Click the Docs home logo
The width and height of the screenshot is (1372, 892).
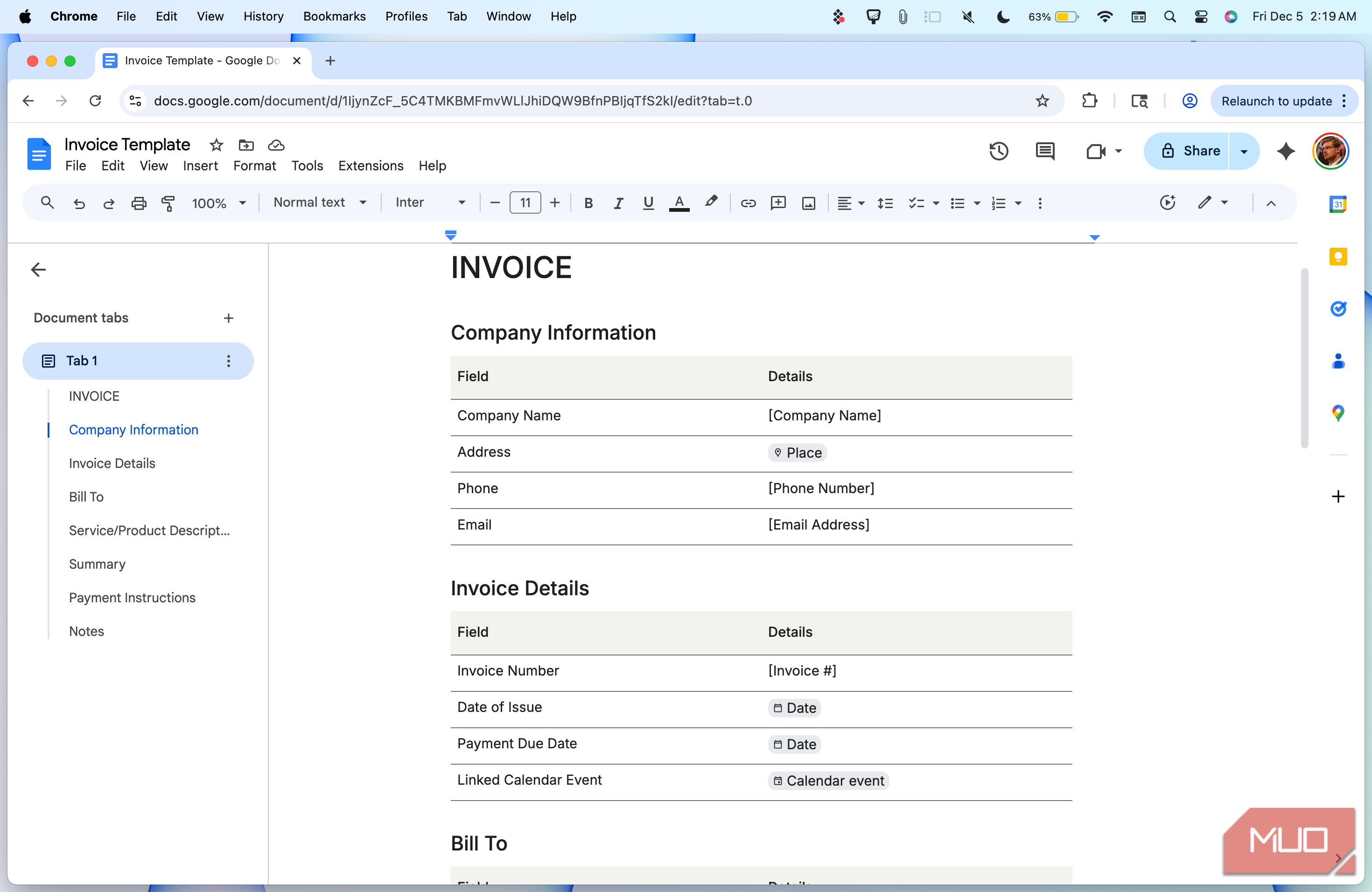pos(39,154)
